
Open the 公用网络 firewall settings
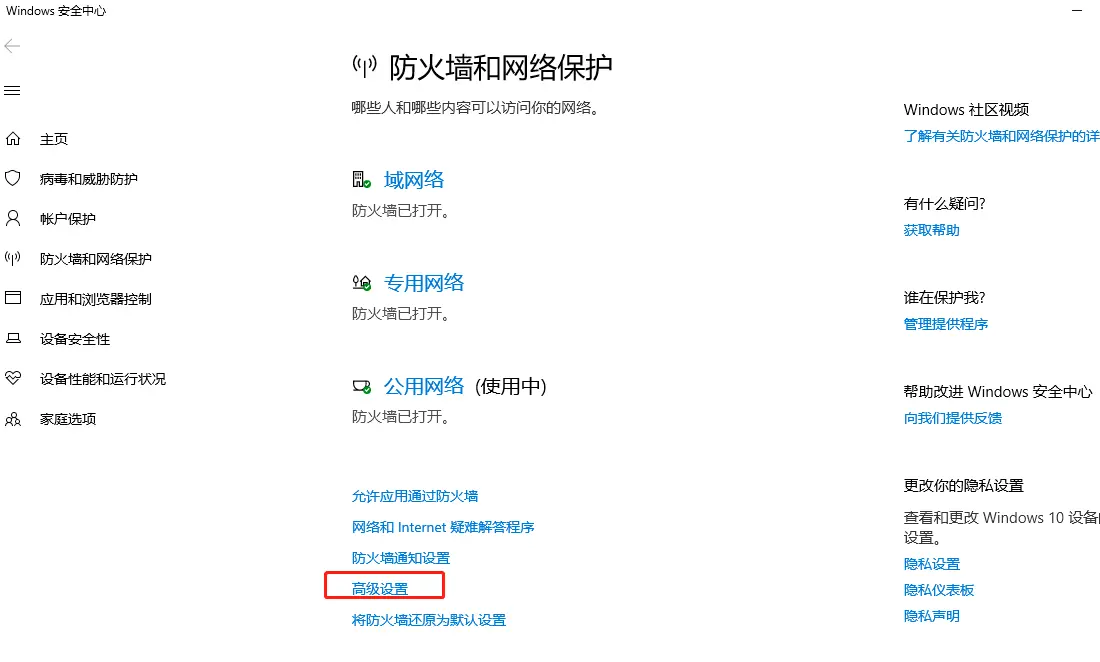pyautogui.click(x=424, y=386)
